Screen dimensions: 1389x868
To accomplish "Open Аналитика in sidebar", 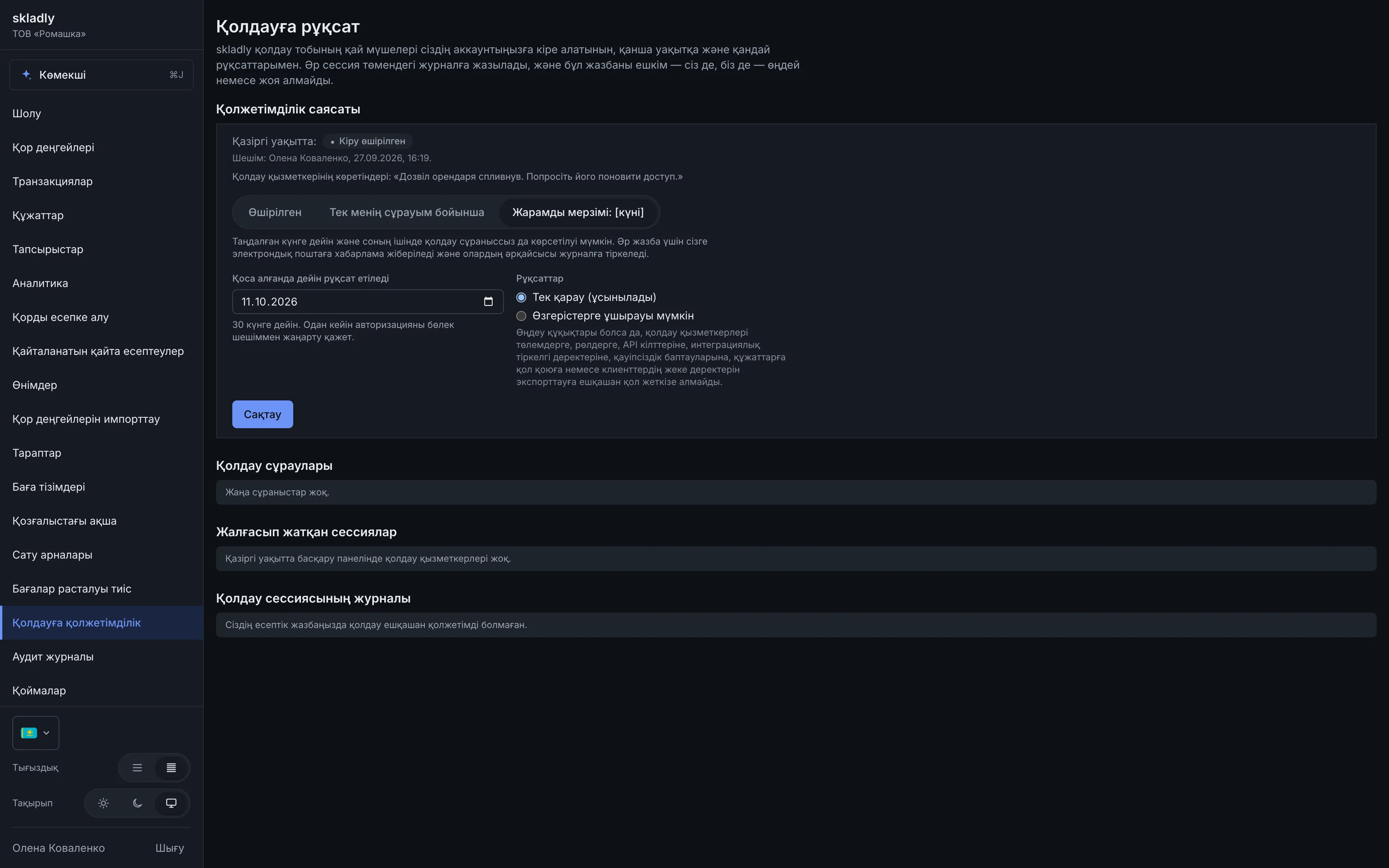I will [x=101, y=283].
